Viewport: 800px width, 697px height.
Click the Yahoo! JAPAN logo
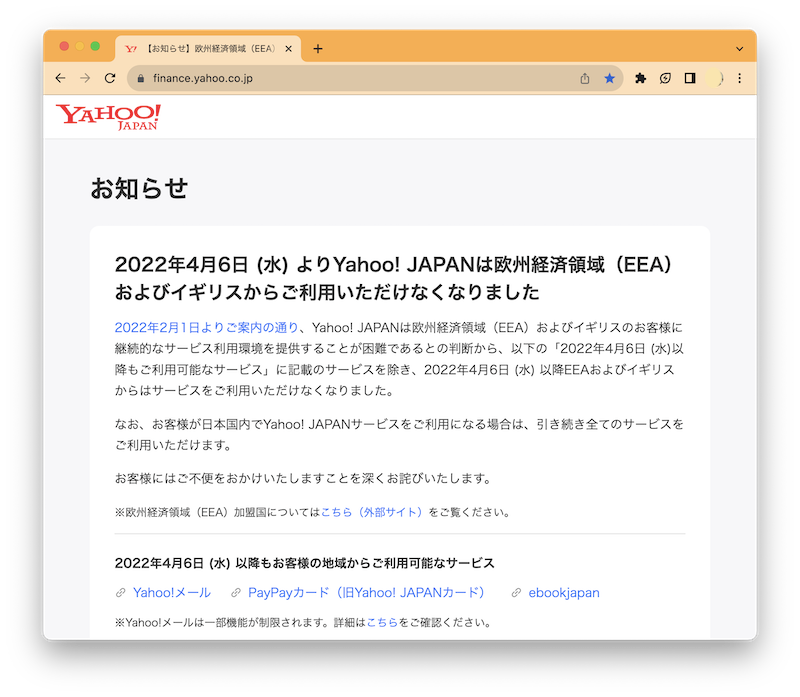click(x=108, y=117)
